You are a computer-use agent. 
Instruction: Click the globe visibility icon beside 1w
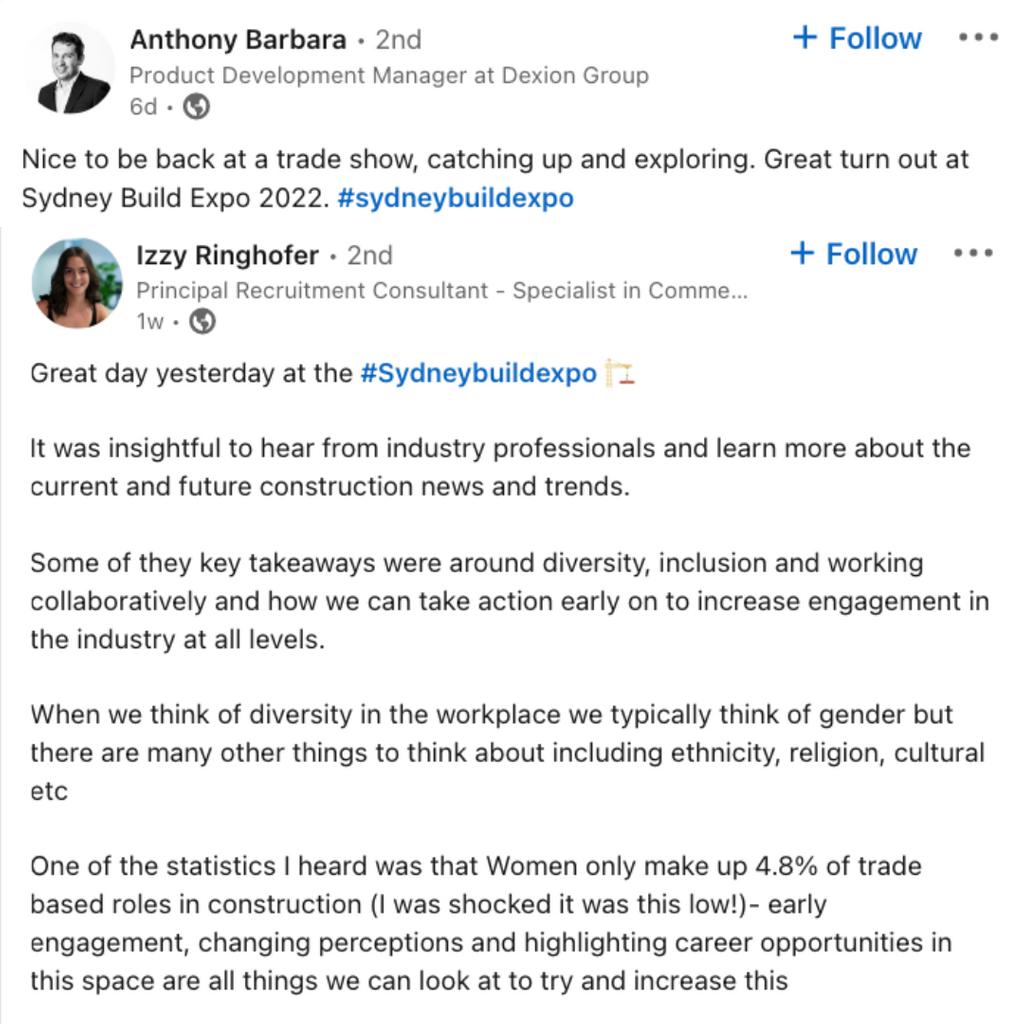click(x=202, y=321)
